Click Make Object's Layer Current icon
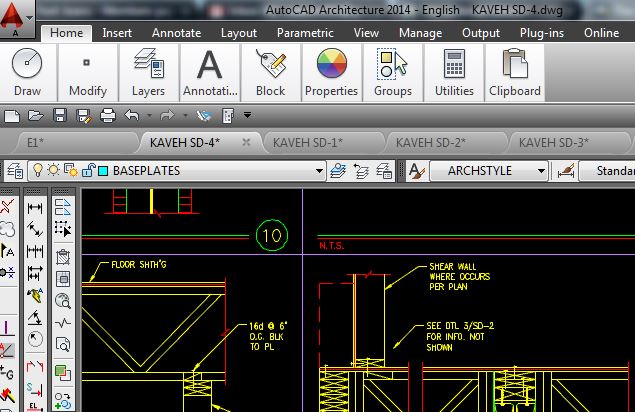Viewport: 635px width, 412px height. pyautogui.click(x=338, y=171)
